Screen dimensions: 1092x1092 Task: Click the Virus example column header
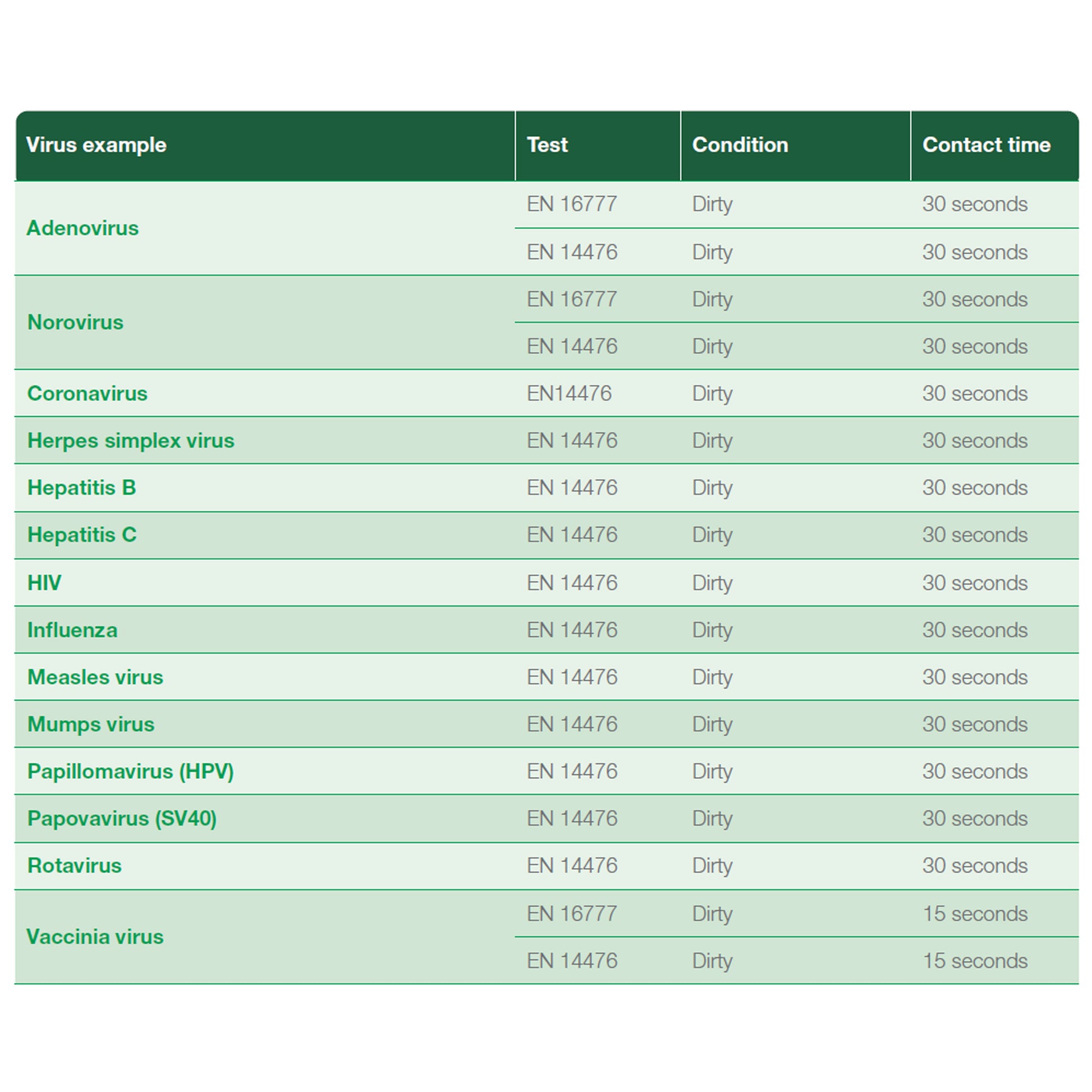click(96, 145)
